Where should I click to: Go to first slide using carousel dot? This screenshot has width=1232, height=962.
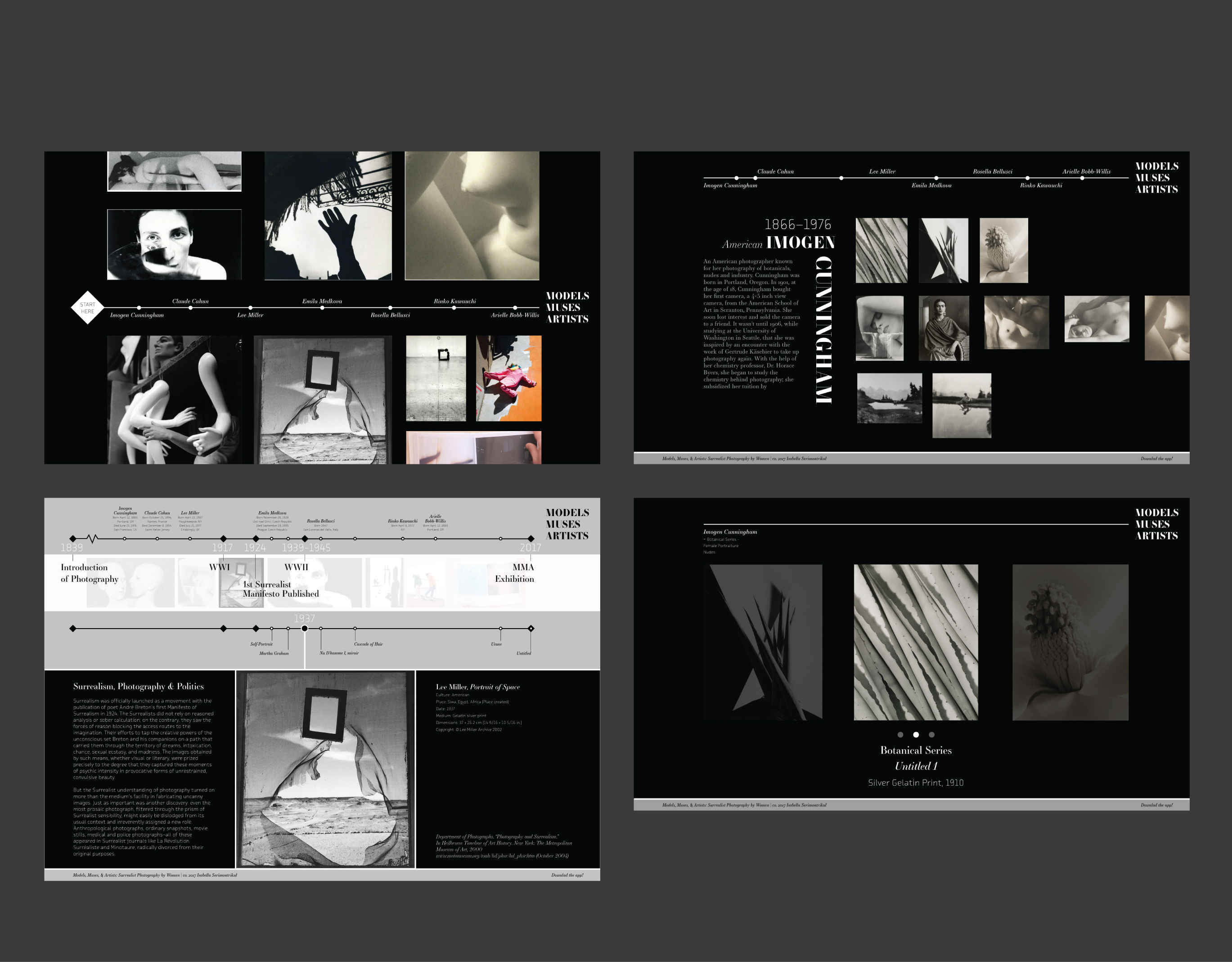900,735
